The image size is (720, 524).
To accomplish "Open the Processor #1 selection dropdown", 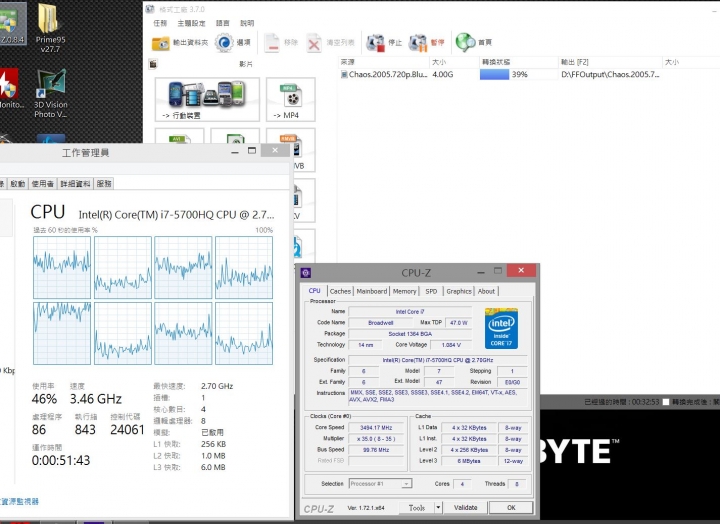I will pyautogui.click(x=380, y=484).
